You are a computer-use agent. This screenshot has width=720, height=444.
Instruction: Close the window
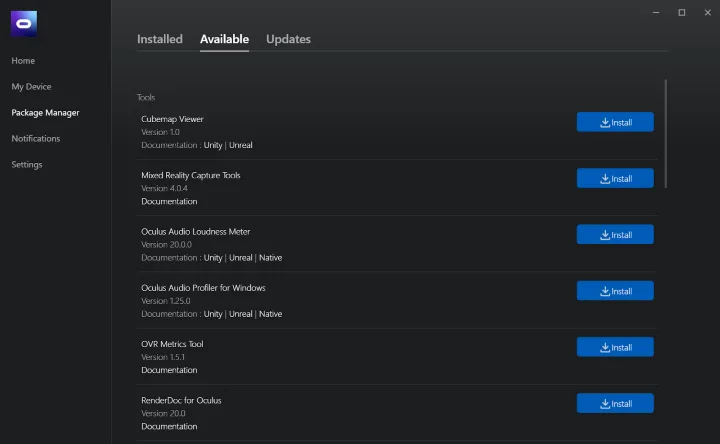pos(708,12)
